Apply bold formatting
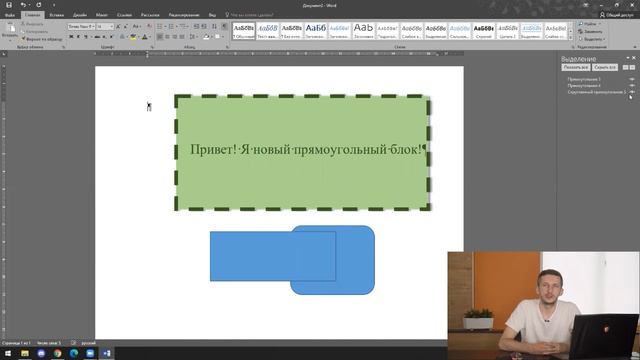The width and height of the screenshot is (640, 360). point(71,37)
